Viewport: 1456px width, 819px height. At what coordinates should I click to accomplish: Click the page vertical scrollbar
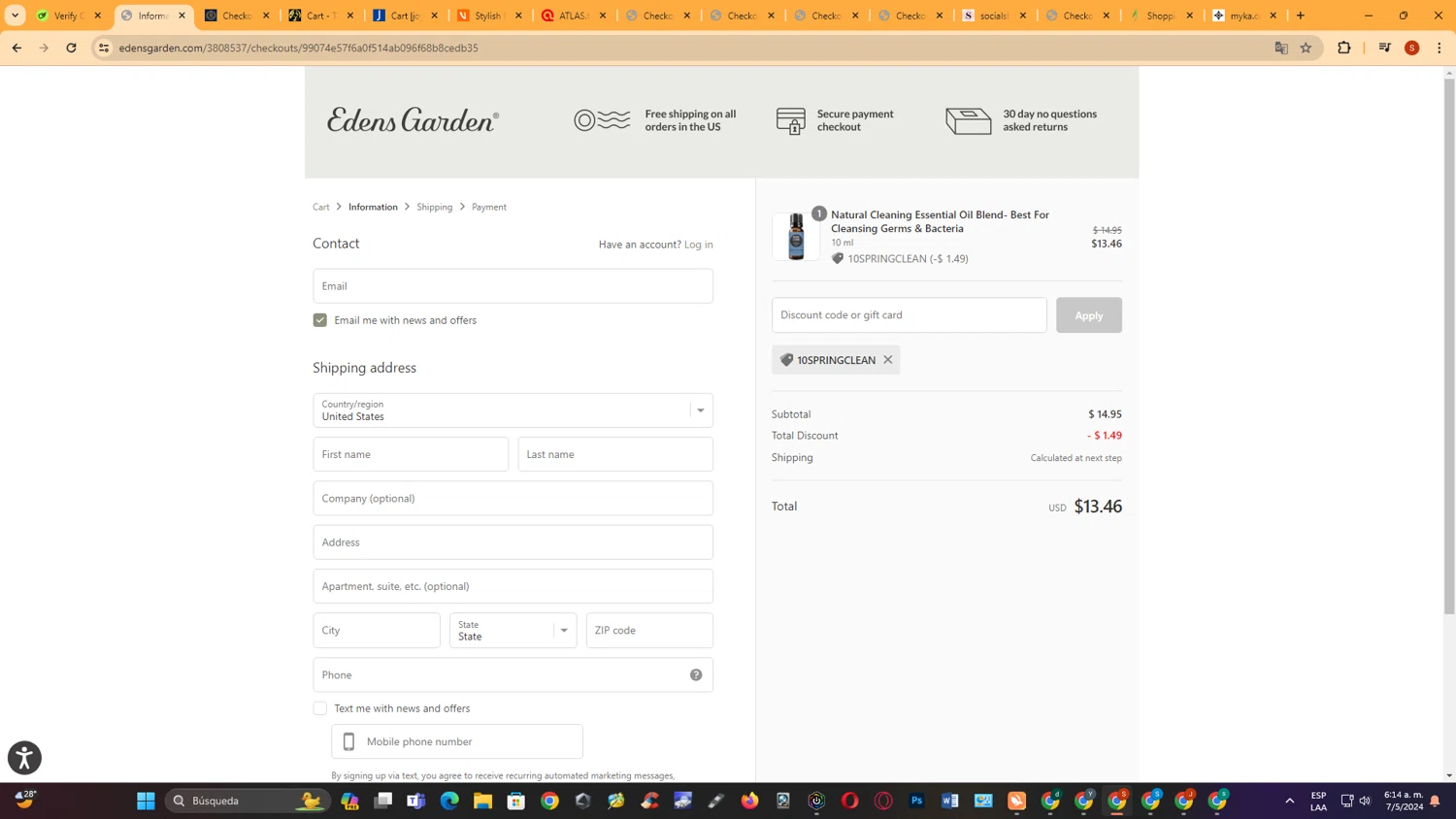pyautogui.click(x=1449, y=346)
